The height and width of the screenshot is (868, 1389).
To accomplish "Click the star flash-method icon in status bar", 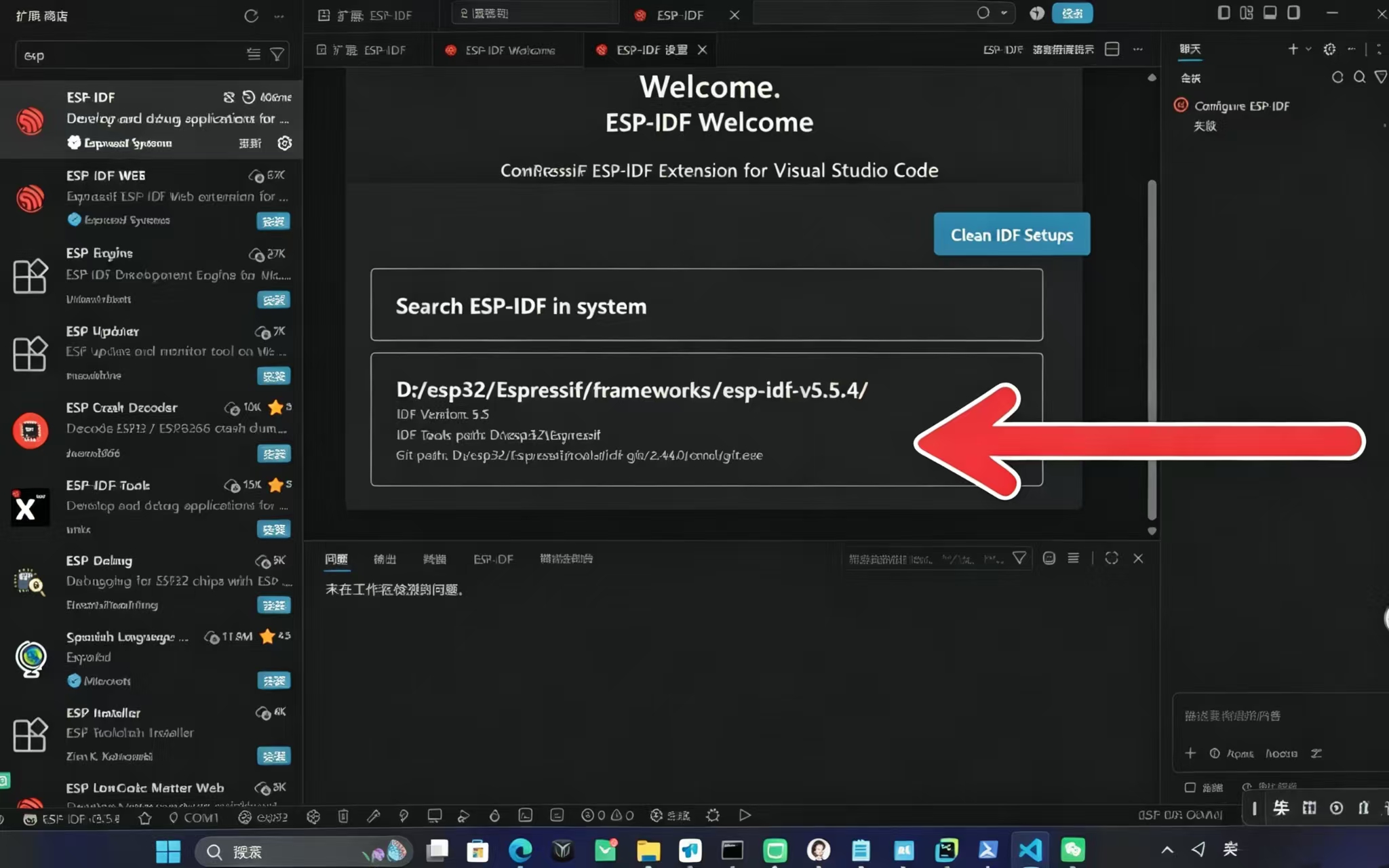I will click(x=144, y=818).
